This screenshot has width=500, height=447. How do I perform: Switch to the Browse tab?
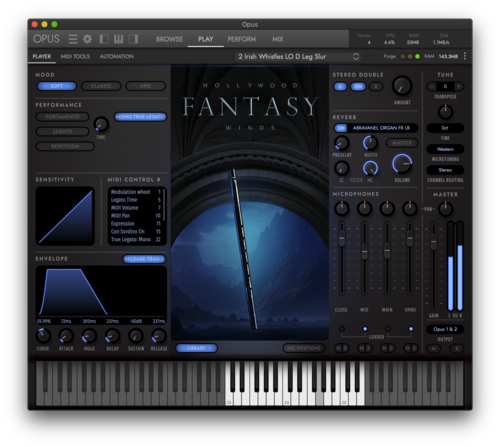click(169, 39)
